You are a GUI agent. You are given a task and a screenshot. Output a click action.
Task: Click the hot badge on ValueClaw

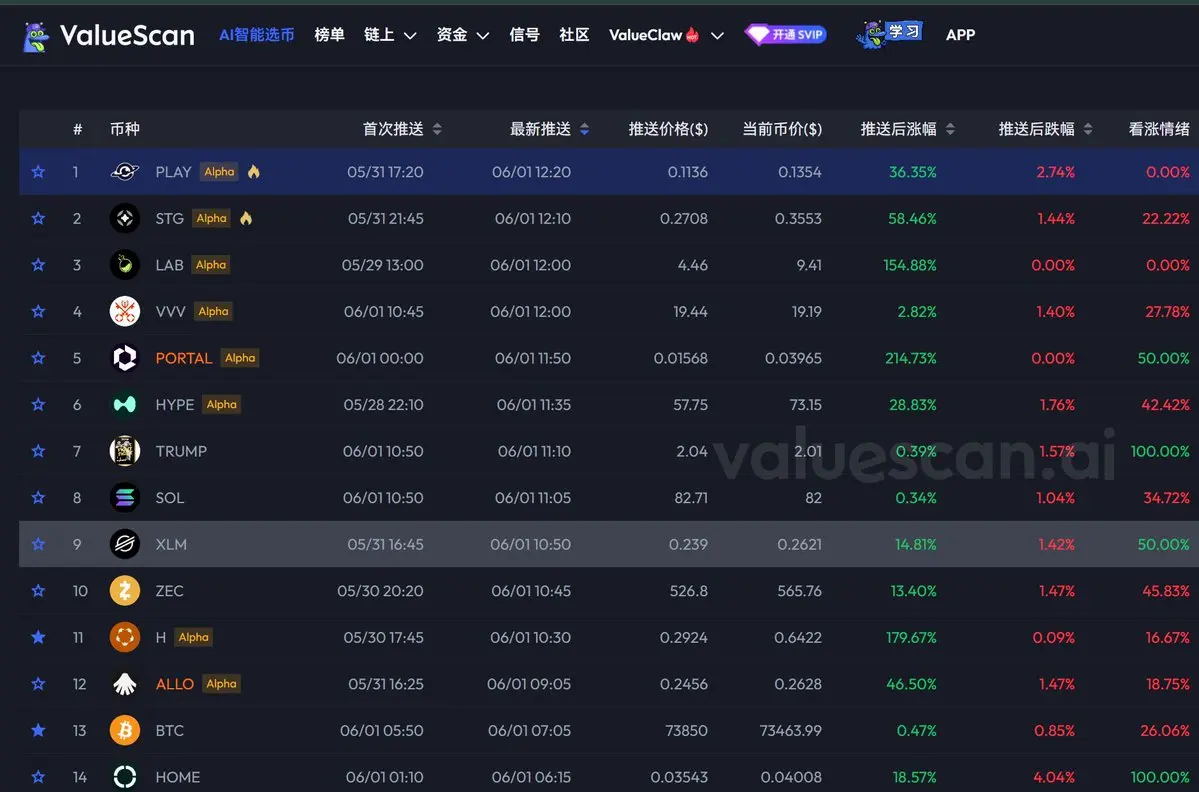pyautogui.click(x=692, y=34)
